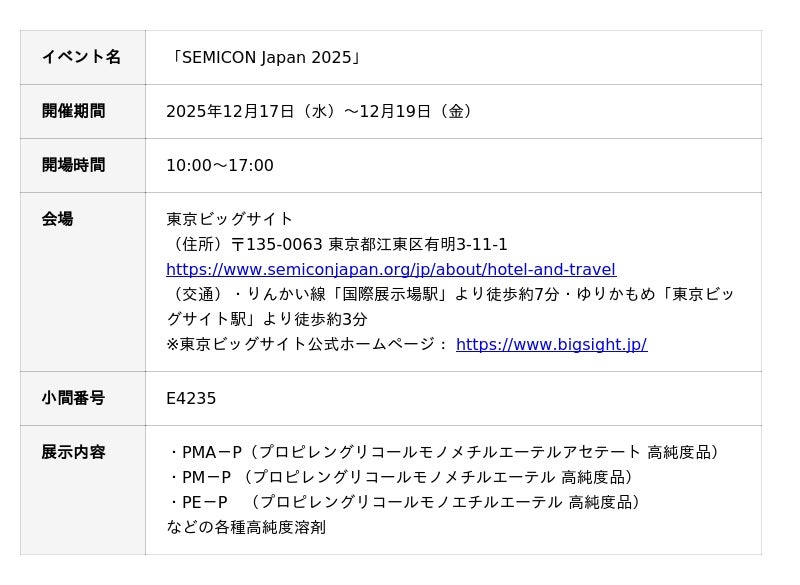Click the PM−P product line
Viewport: 800px width, 585px height.
(402, 477)
